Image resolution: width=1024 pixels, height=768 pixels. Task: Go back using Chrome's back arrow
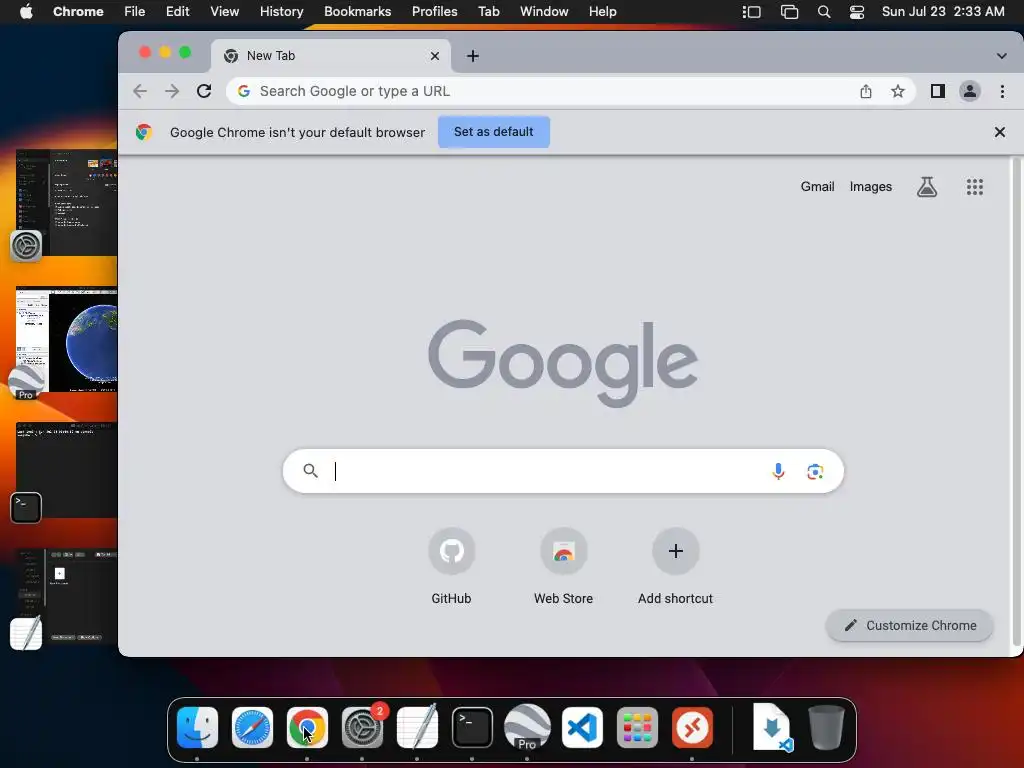(140, 91)
